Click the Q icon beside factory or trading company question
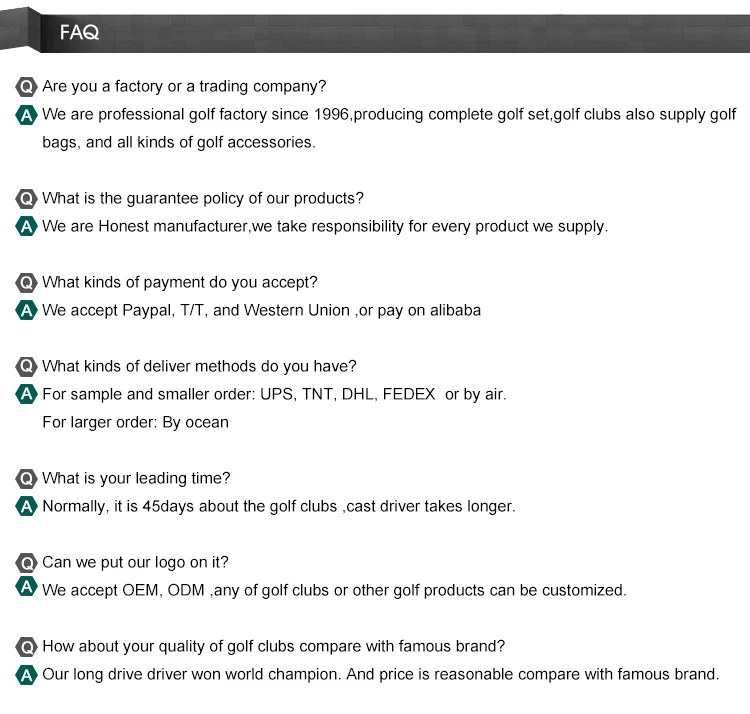 [27, 87]
